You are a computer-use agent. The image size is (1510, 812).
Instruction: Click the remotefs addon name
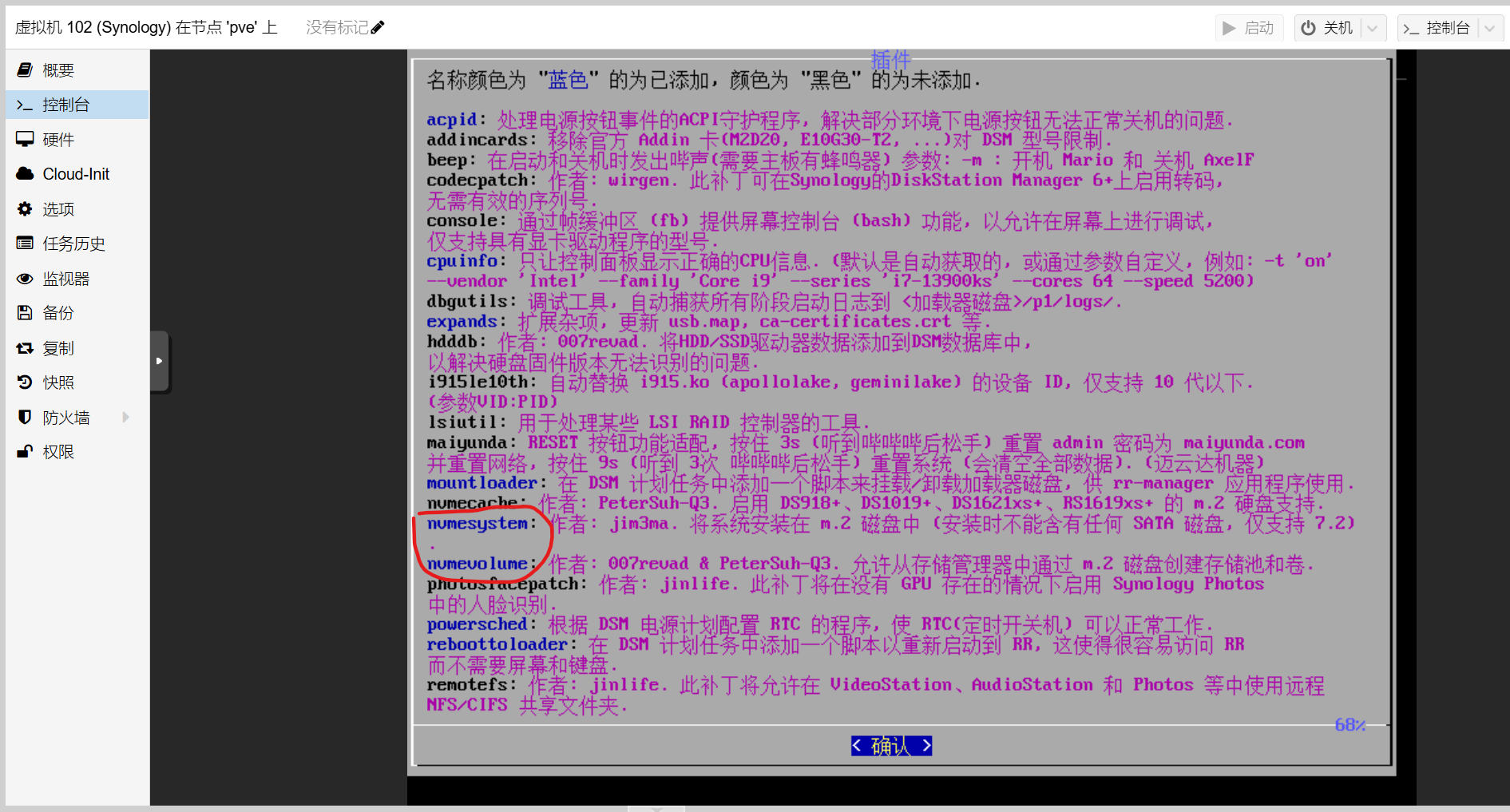[x=467, y=685]
